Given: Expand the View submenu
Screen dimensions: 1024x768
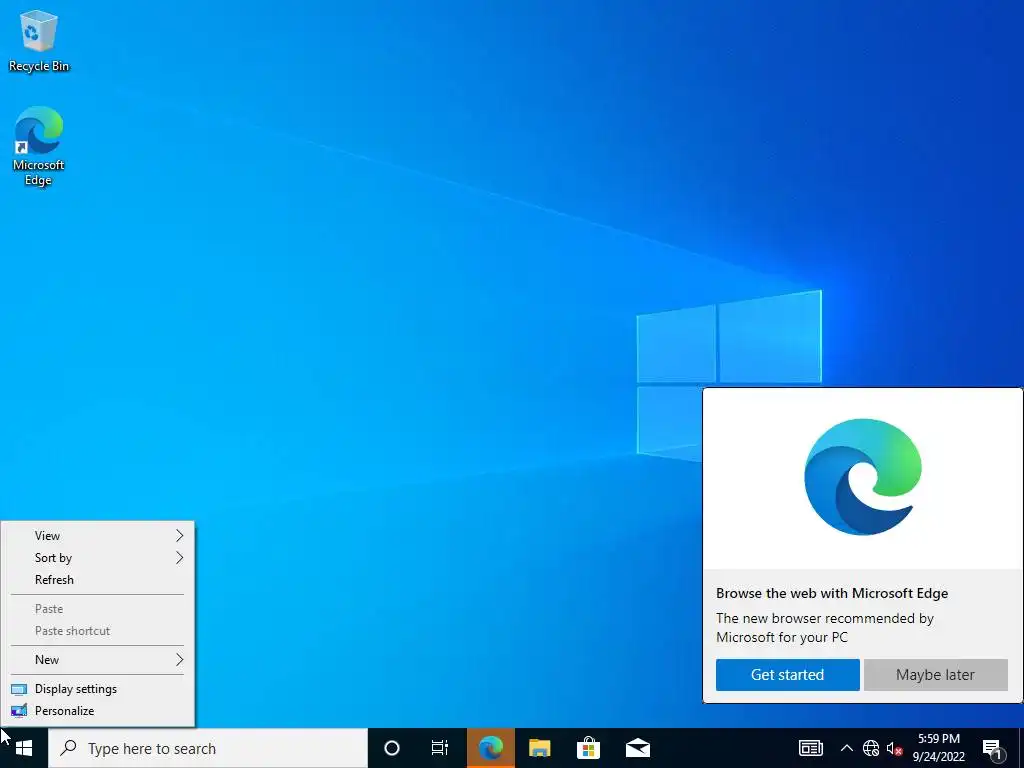Looking at the screenshot, I should 97,536.
